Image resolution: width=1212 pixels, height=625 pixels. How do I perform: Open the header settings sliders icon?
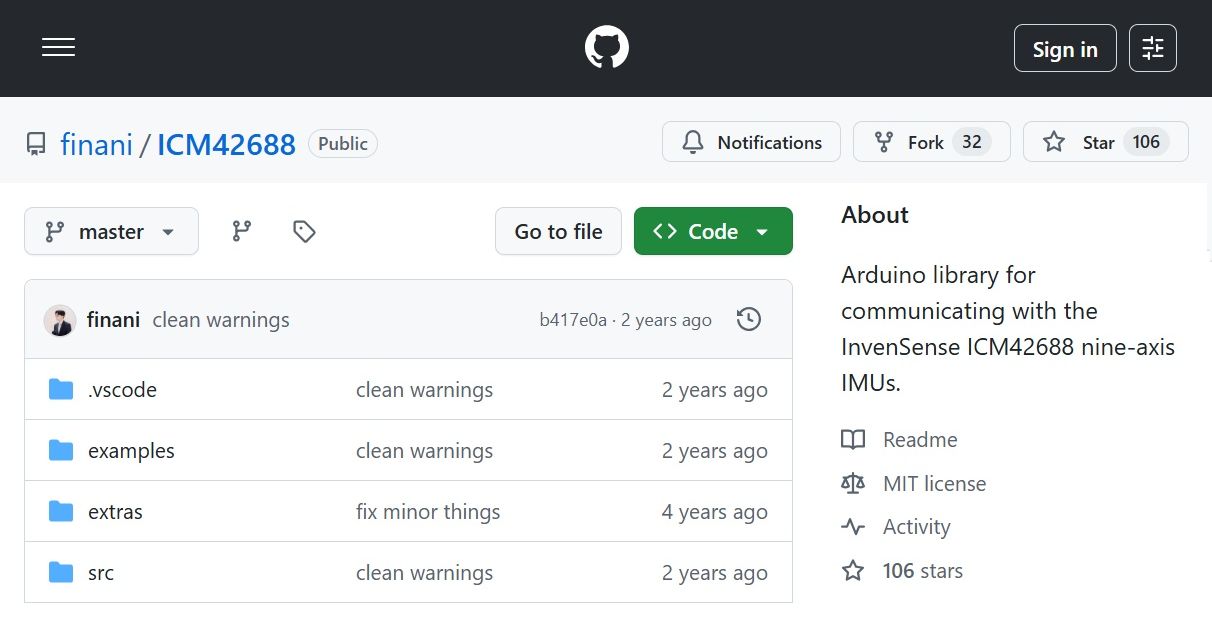1152,48
